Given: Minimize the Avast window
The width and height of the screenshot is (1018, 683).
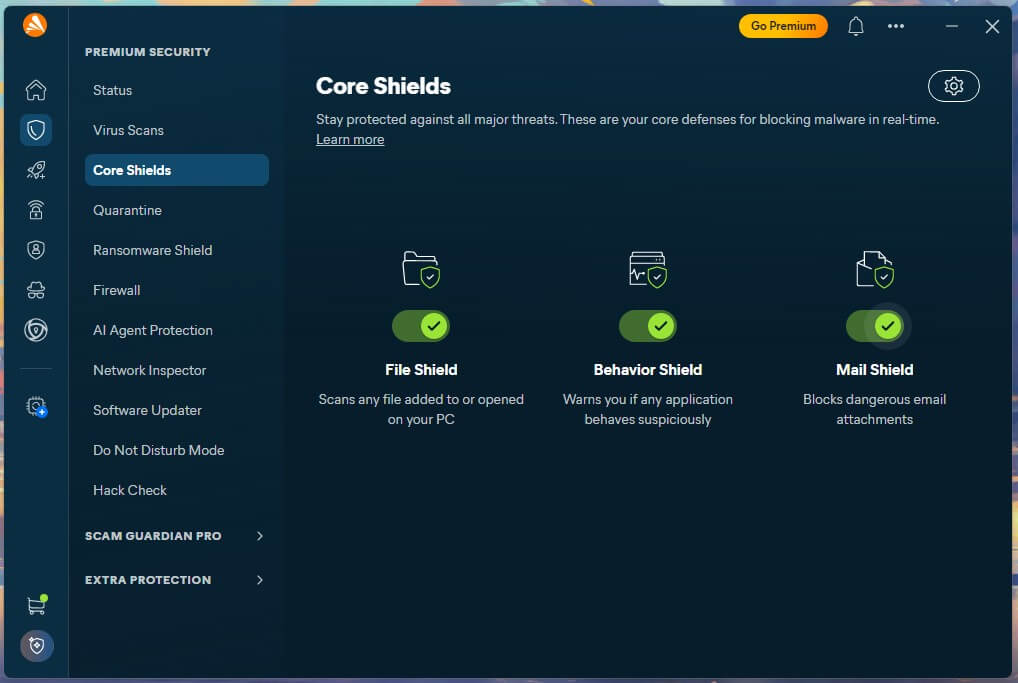Looking at the screenshot, I should (x=951, y=26).
